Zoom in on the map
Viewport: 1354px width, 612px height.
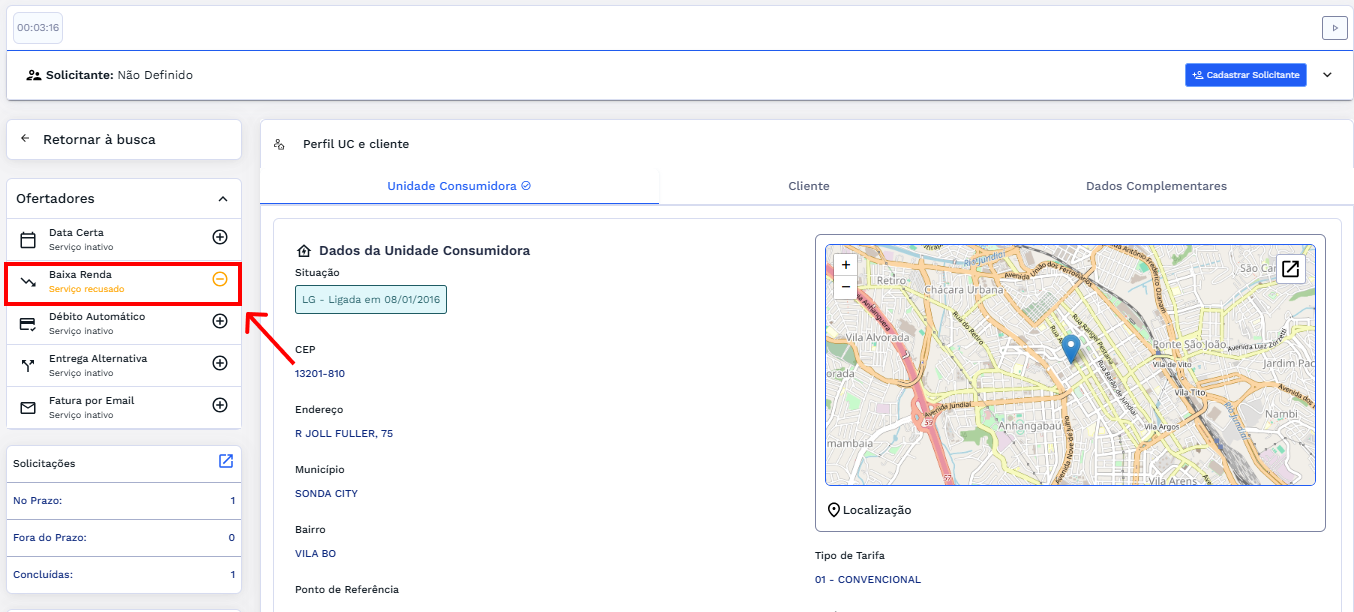846,265
